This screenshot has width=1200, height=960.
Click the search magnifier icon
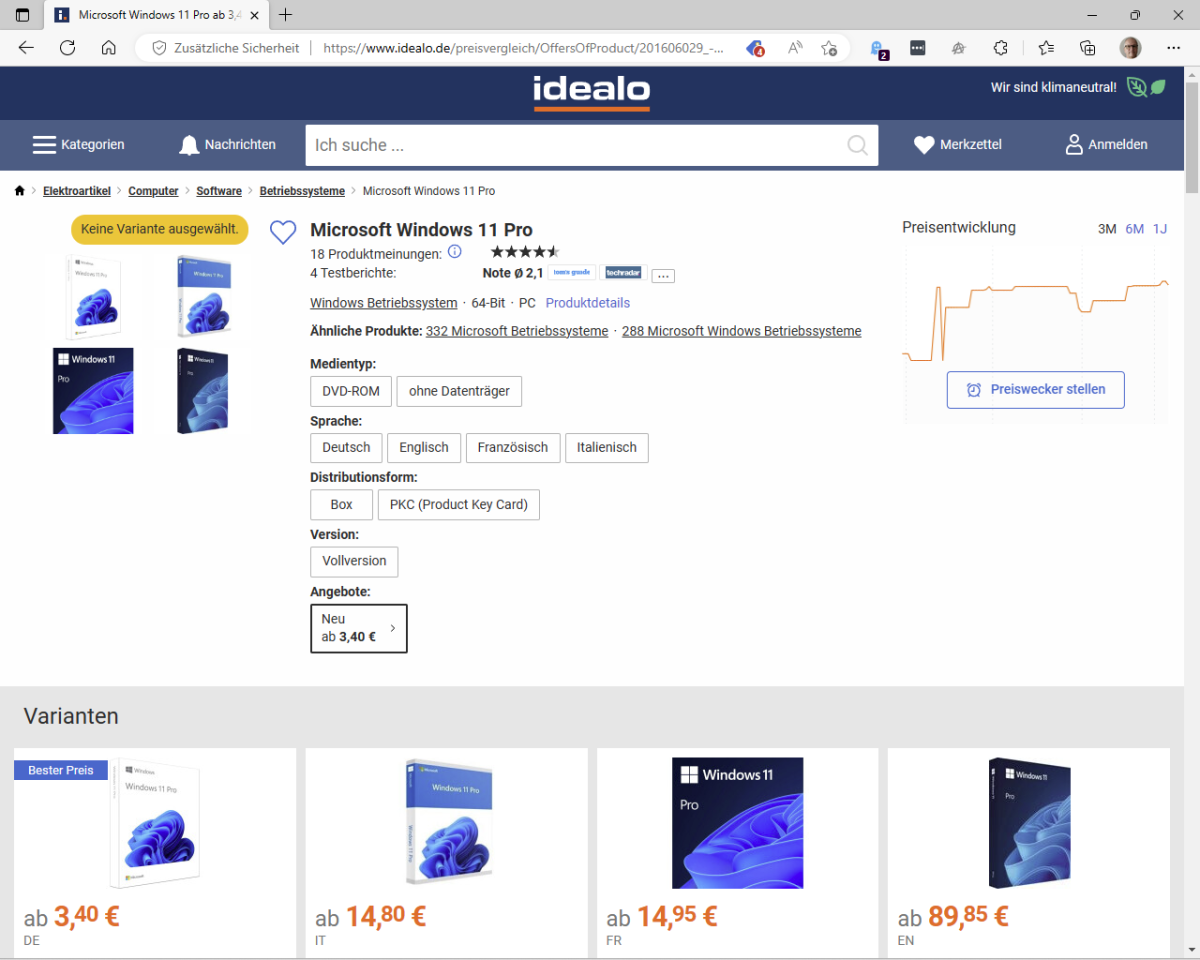pyautogui.click(x=857, y=145)
